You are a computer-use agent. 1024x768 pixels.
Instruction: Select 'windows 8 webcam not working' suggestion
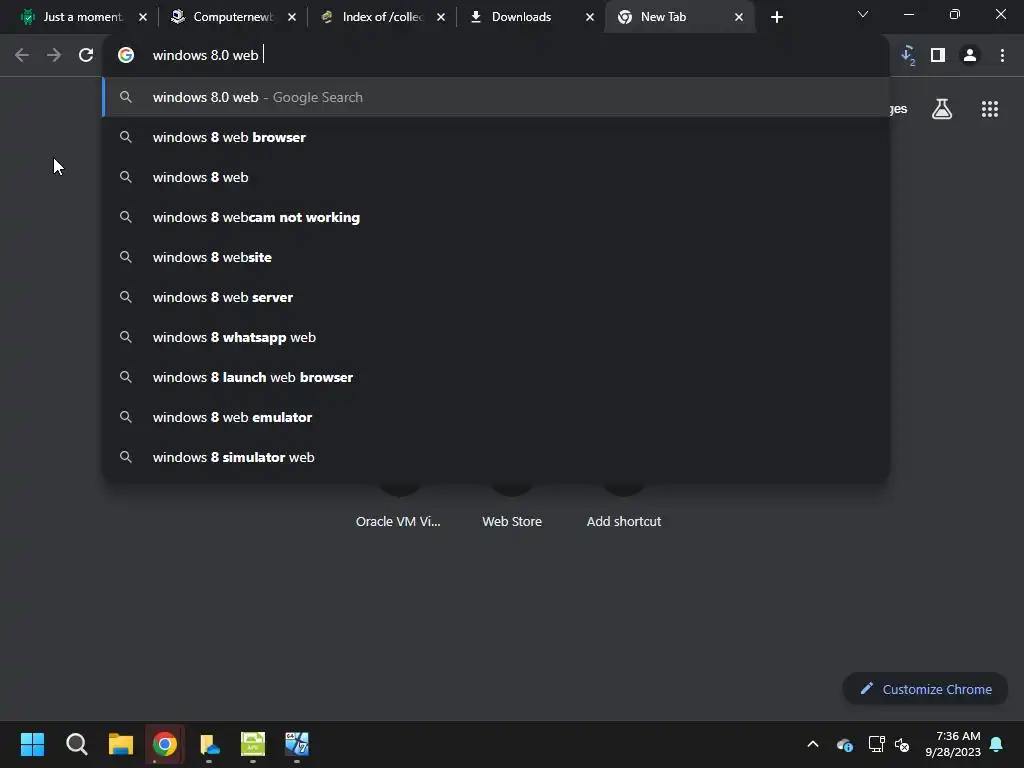(496, 217)
